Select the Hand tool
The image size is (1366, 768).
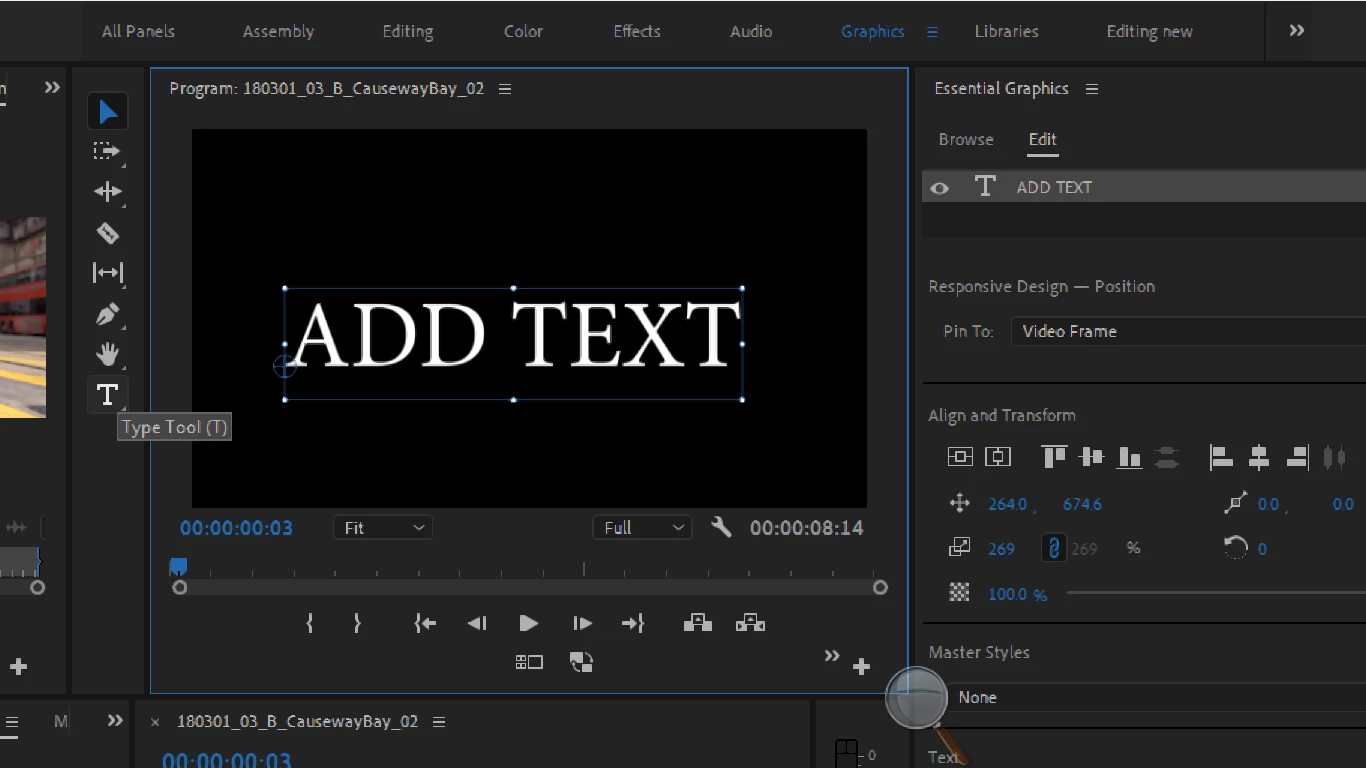[107, 354]
